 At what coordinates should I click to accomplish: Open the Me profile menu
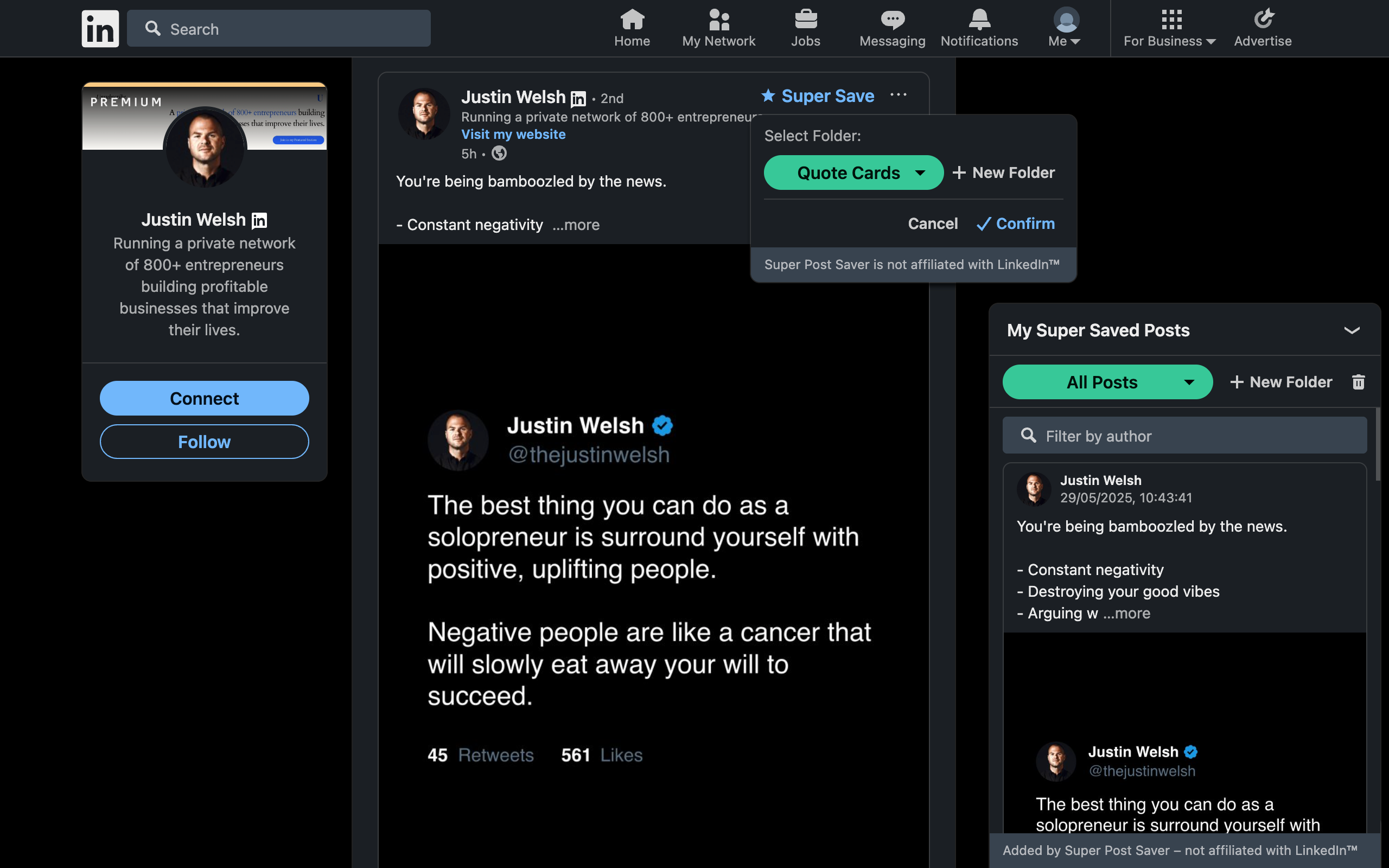click(1065, 28)
